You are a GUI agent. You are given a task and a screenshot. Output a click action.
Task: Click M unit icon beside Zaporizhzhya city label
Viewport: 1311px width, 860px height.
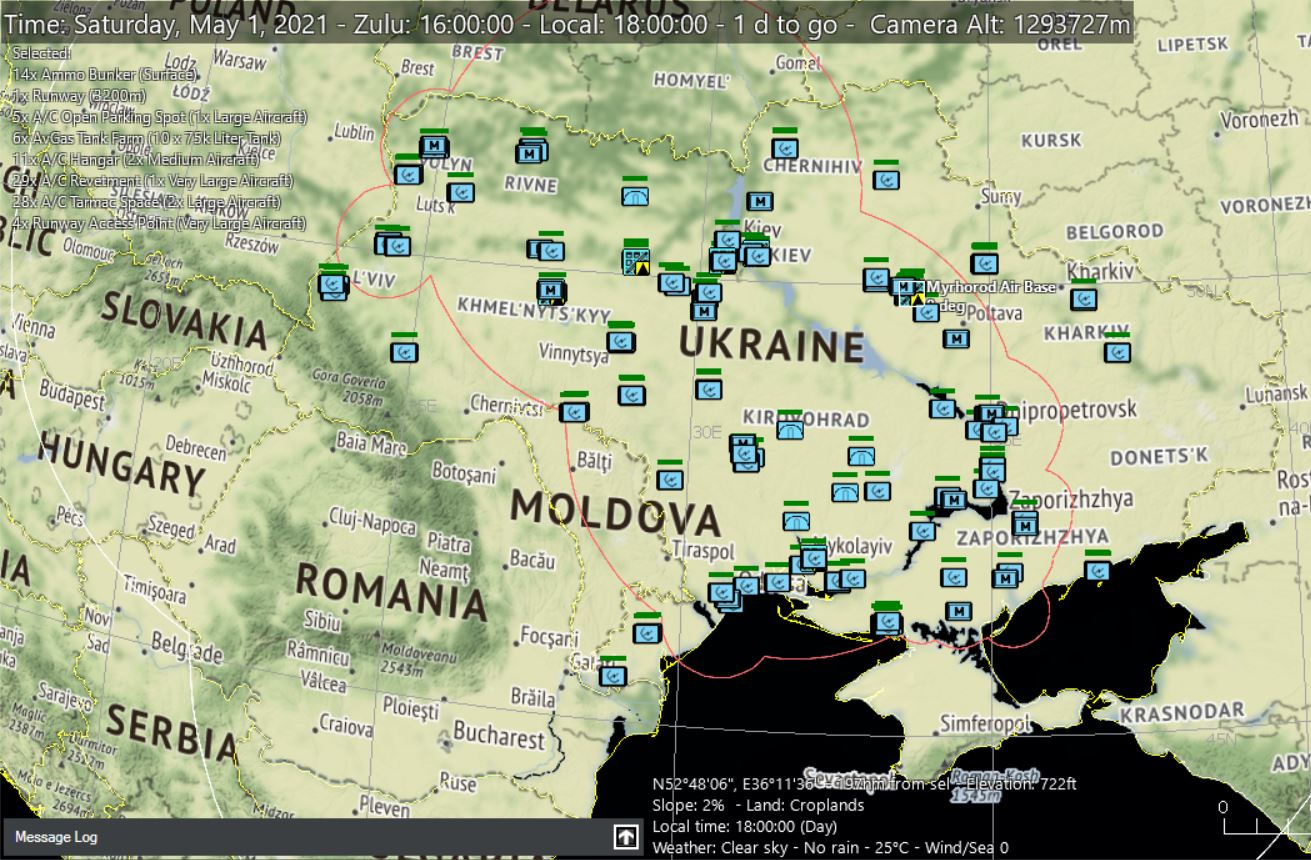[1025, 522]
